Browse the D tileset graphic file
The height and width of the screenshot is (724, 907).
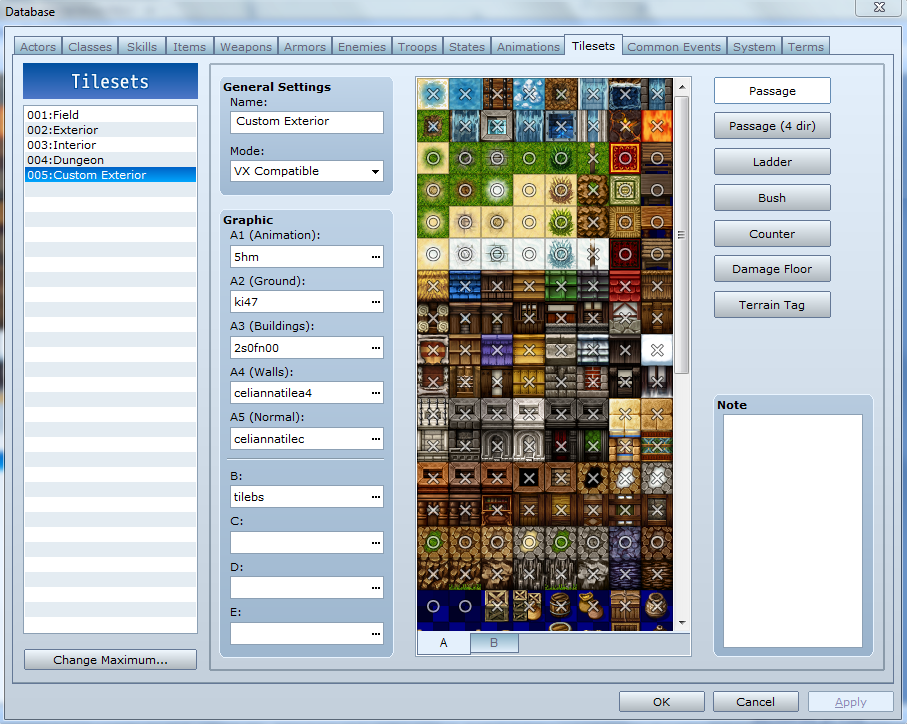point(376,588)
